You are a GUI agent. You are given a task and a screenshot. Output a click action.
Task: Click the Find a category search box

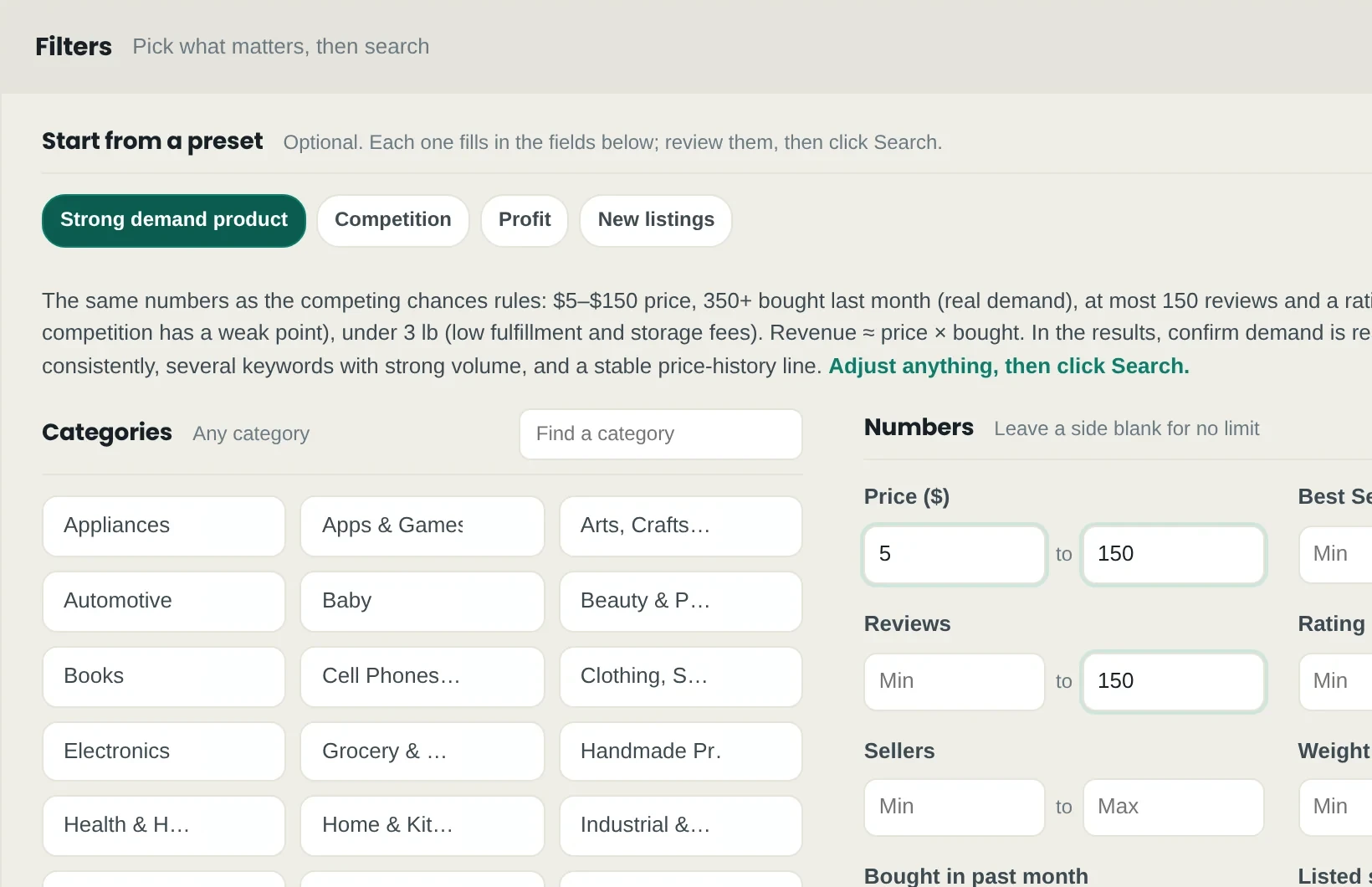[661, 434]
